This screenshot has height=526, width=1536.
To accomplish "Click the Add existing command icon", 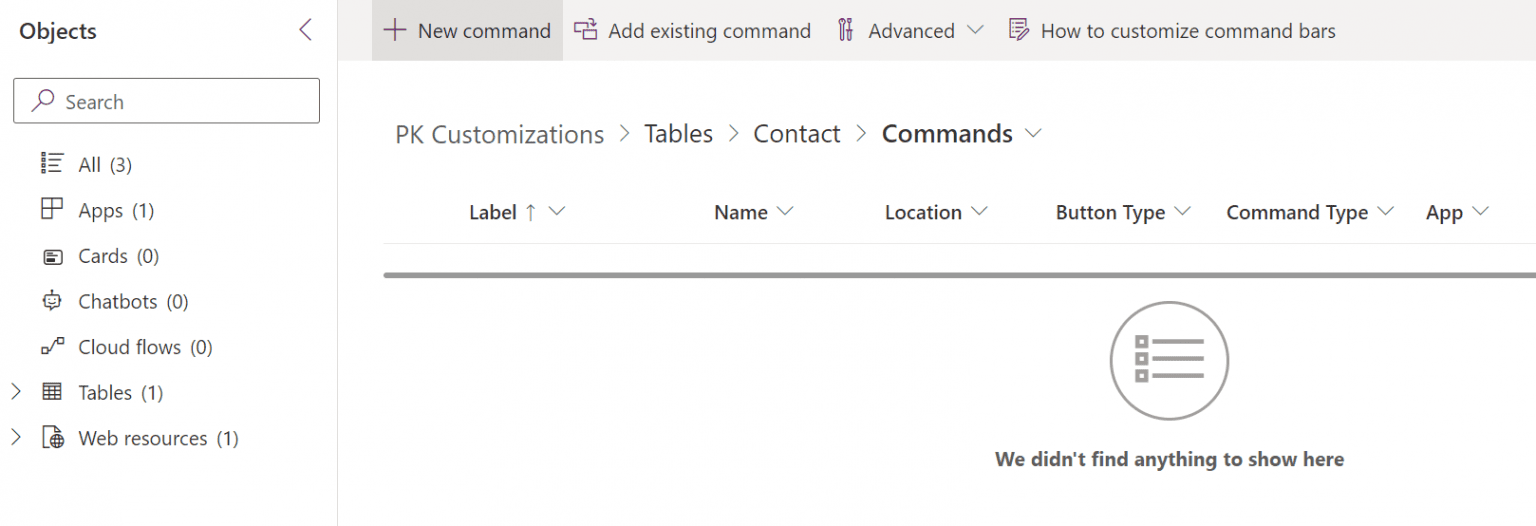I will [x=585, y=31].
